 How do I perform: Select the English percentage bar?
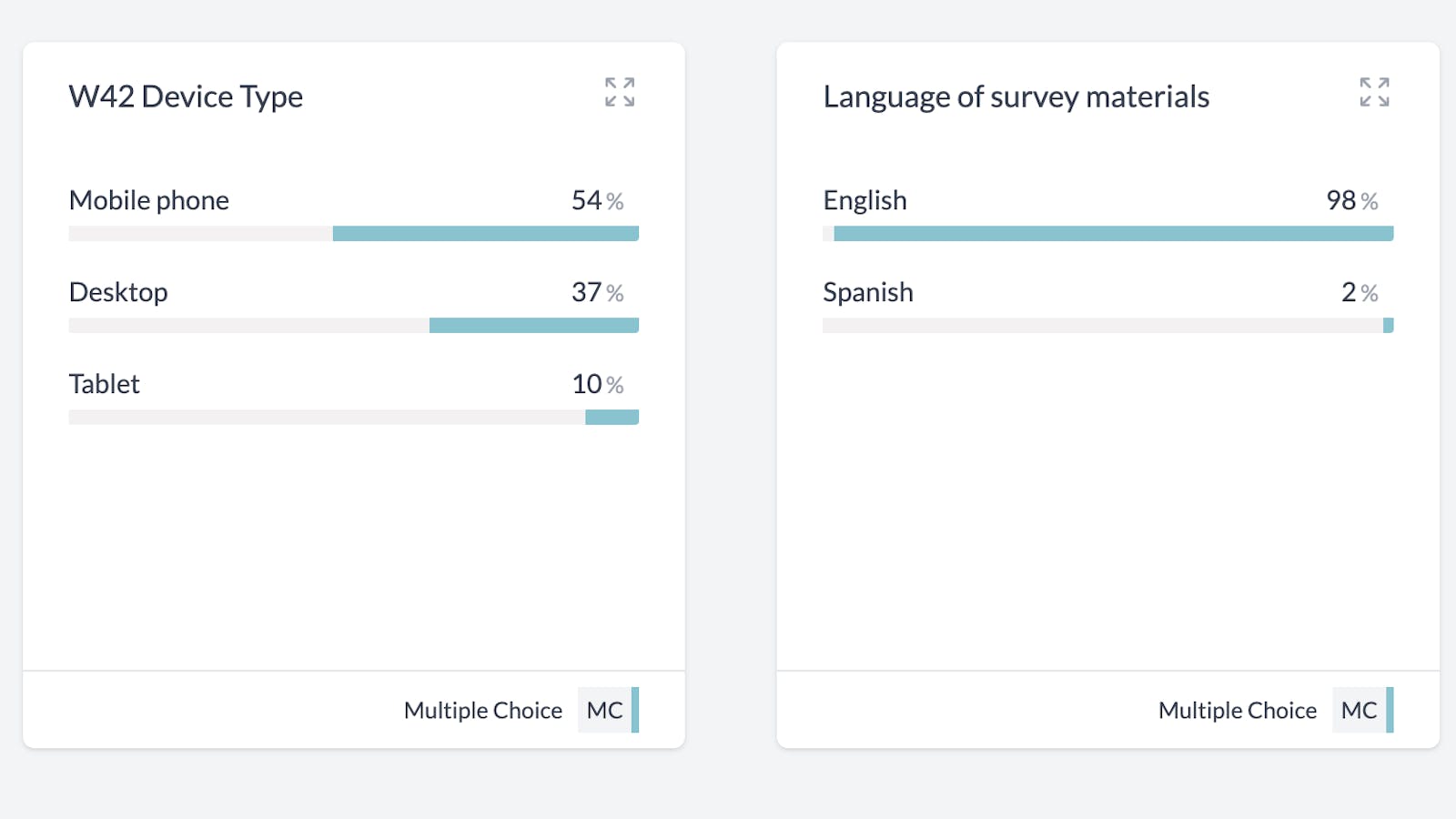click(1113, 234)
